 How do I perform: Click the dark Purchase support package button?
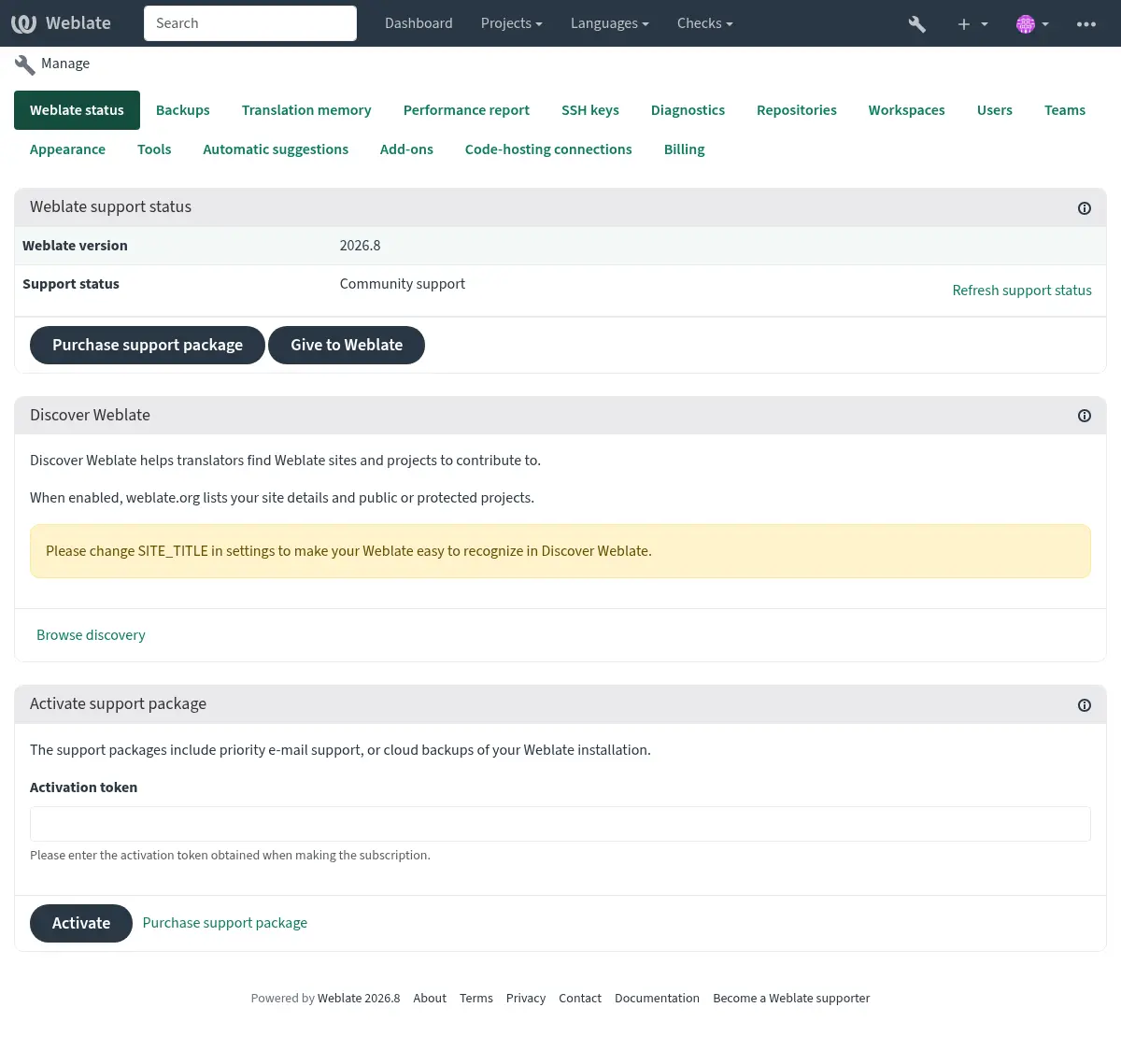tap(148, 346)
